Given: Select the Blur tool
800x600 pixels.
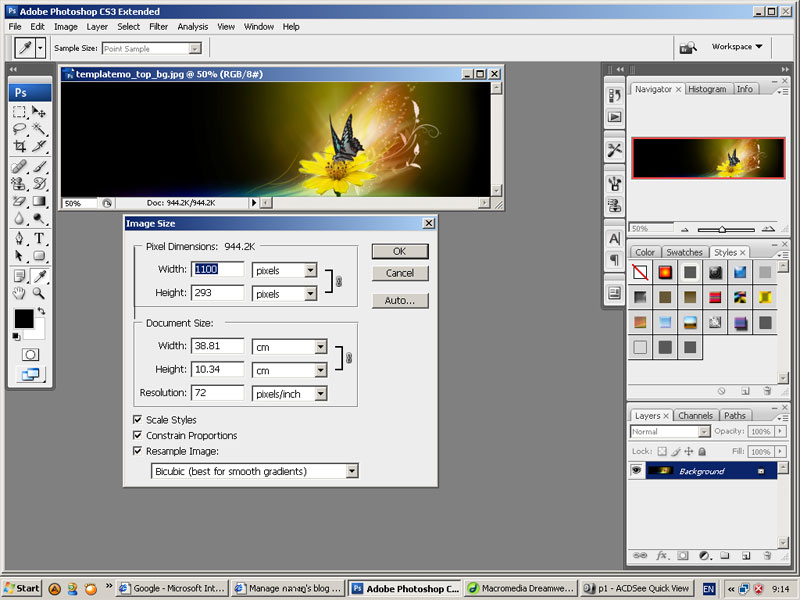Looking at the screenshot, I should point(19,218).
